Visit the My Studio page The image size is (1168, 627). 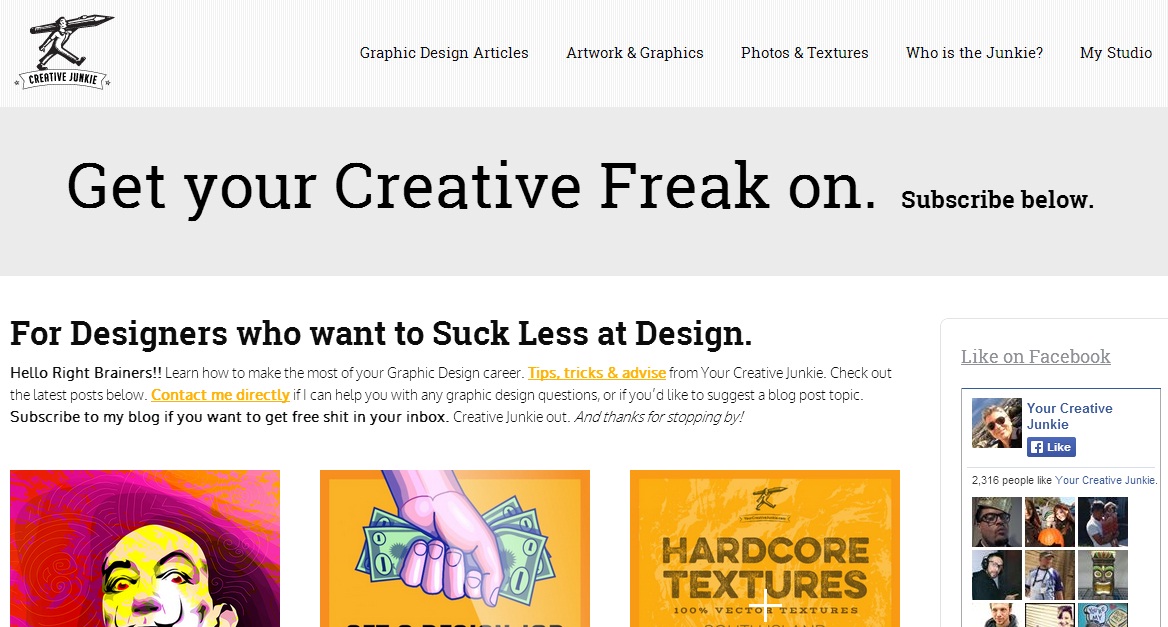click(1116, 53)
